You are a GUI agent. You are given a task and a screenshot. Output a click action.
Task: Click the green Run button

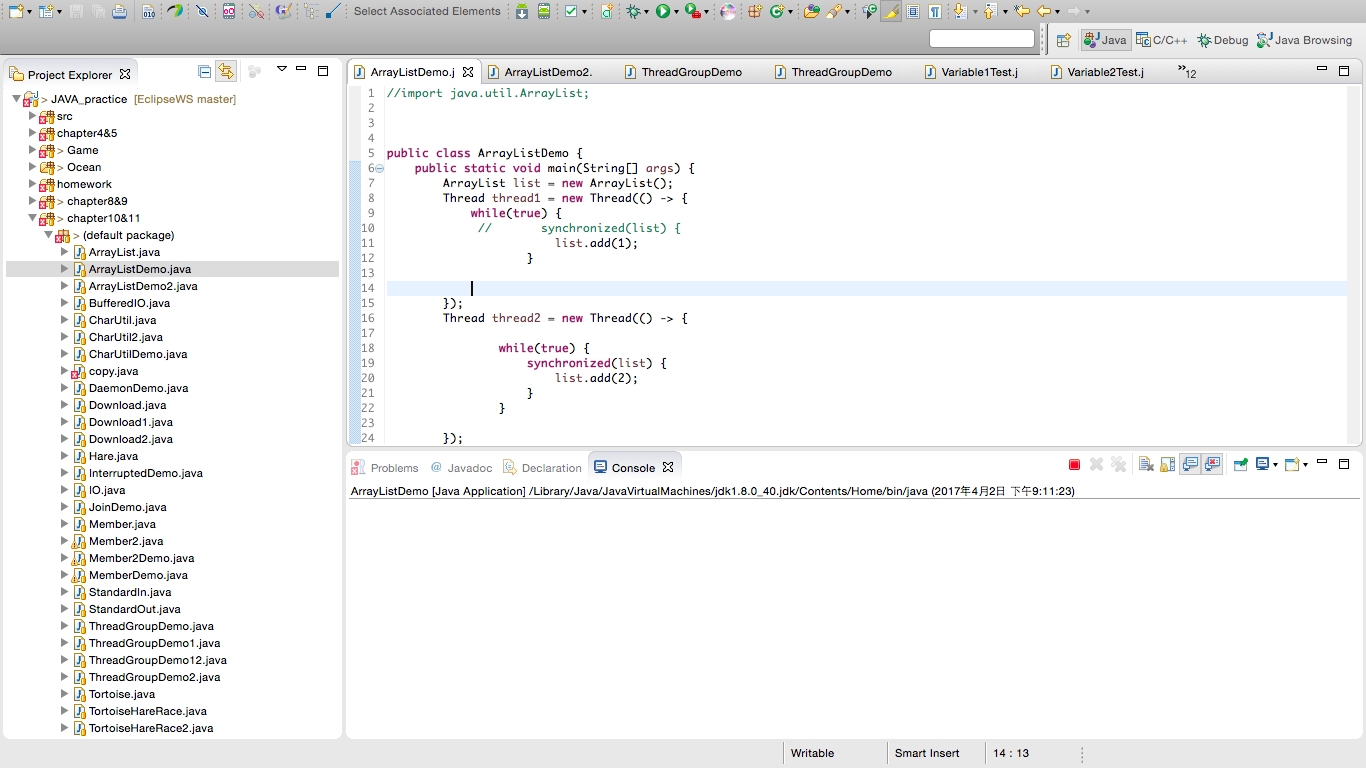[662, 11]
